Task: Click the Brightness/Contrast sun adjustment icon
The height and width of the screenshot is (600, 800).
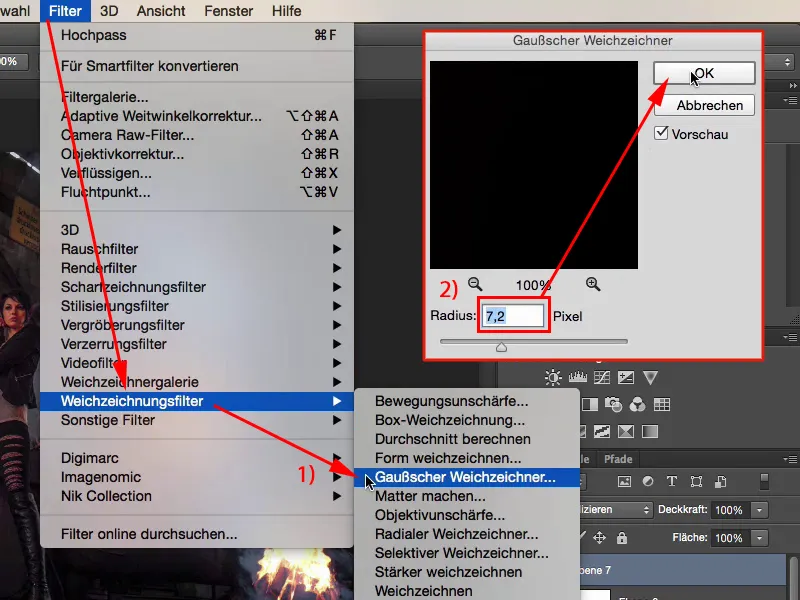Action: [553, 378]
